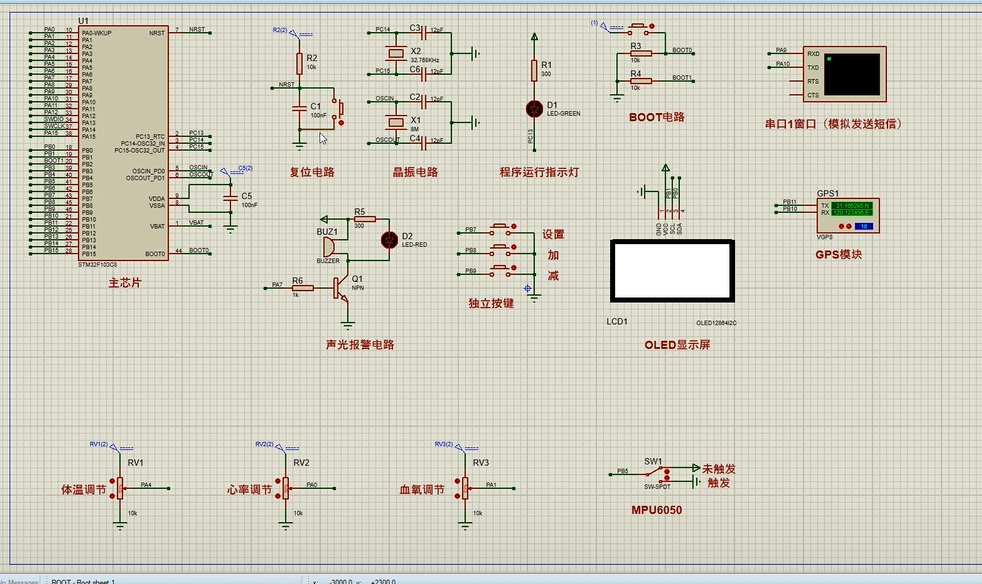Image resolution: width=982 pixels, height=584 pixels.
Task: Click the 独立按键 label
Action: [x=491, y=303]
